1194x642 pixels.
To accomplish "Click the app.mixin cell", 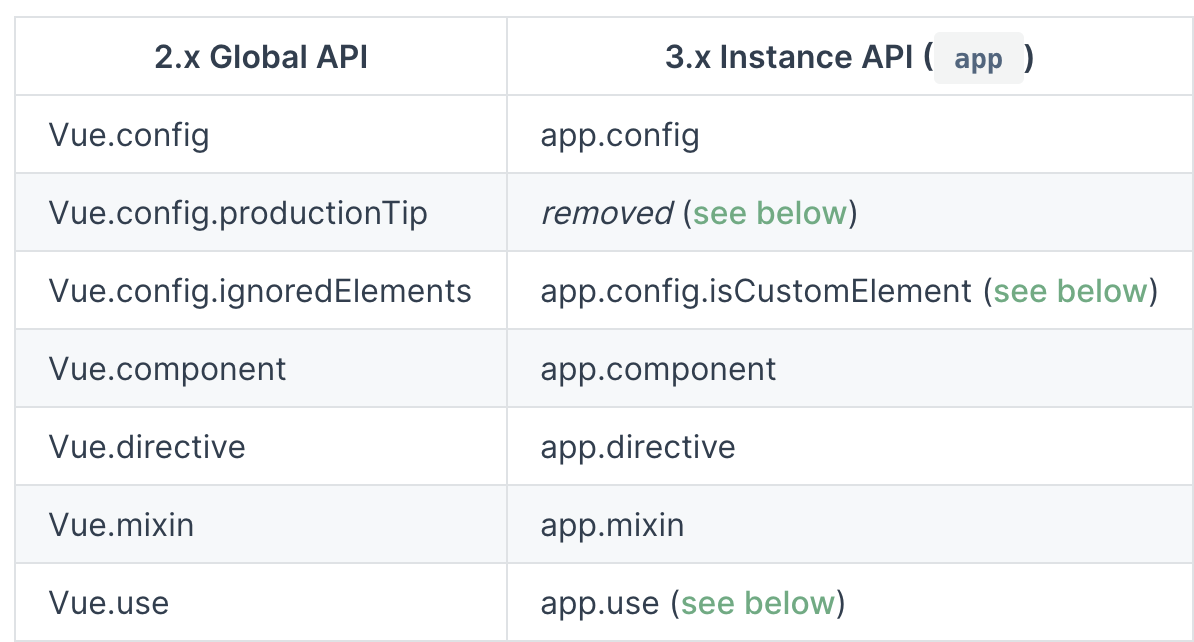I will pos(850,525).
